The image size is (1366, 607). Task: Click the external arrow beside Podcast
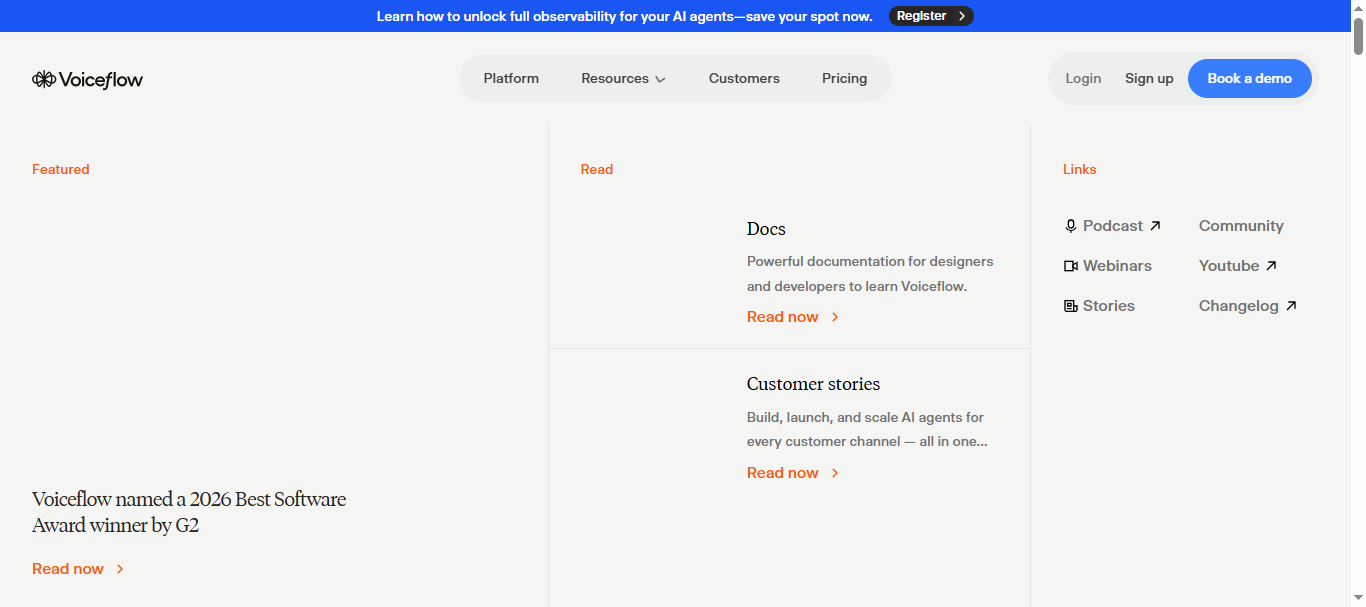coord(1155,226)
